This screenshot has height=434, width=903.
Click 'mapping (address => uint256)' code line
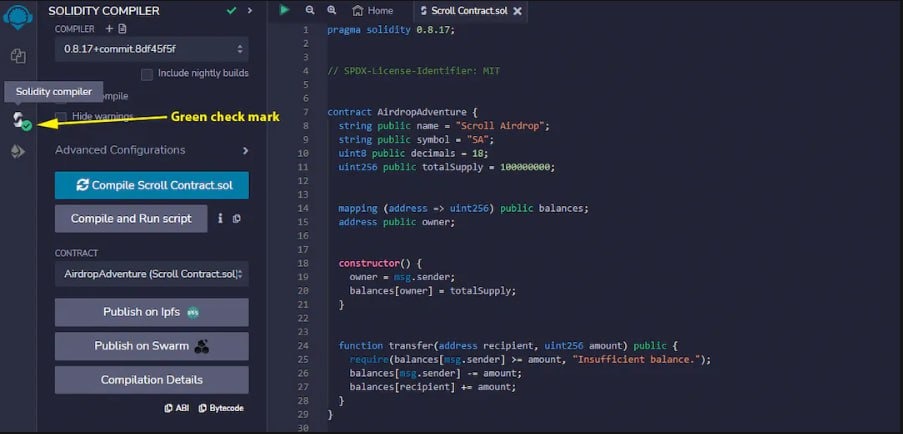pyautogui.click(x=464, y=208)
